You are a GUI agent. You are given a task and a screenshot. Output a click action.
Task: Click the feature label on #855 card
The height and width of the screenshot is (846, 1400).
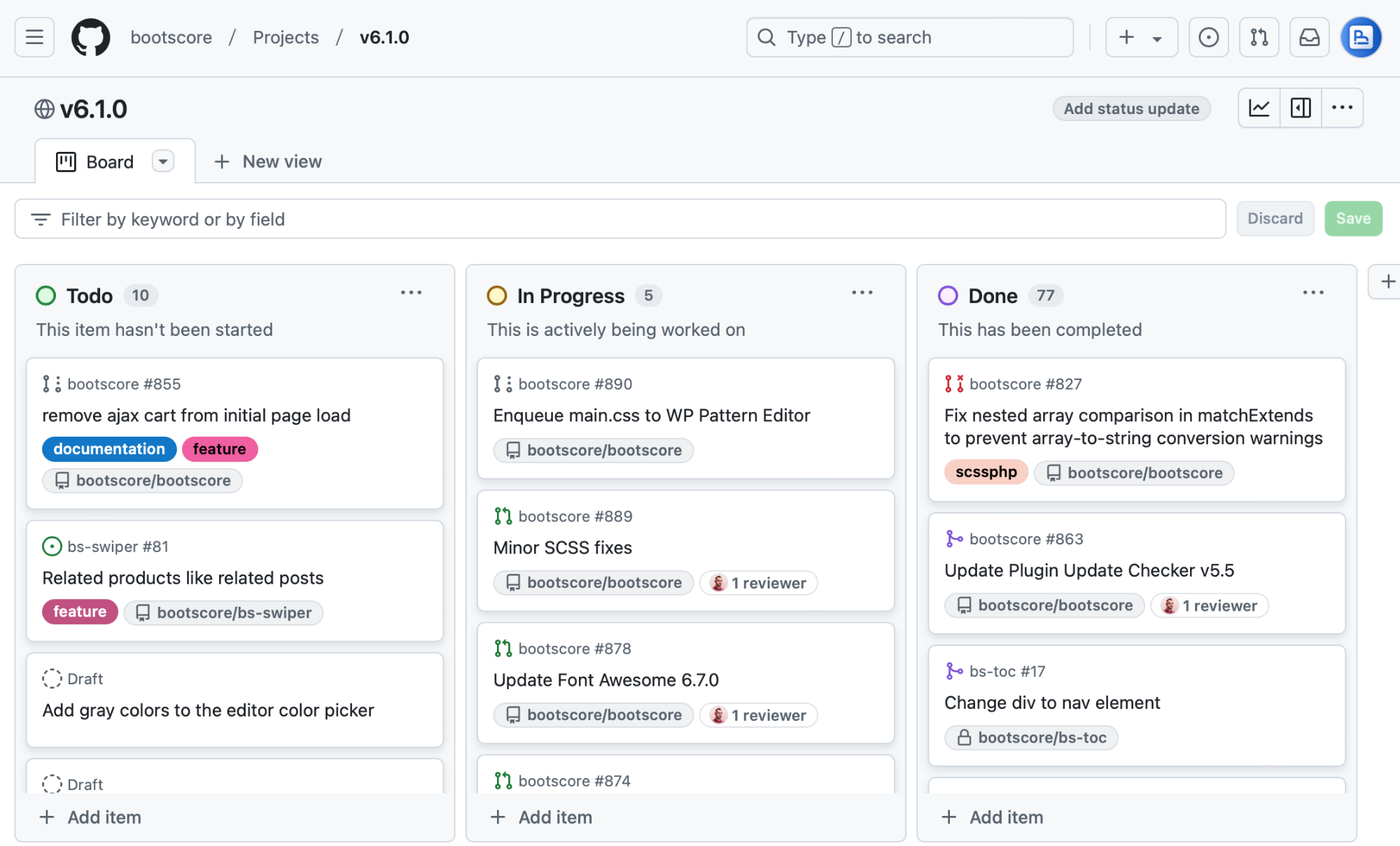pyautogui.click(x=220, y=449)
